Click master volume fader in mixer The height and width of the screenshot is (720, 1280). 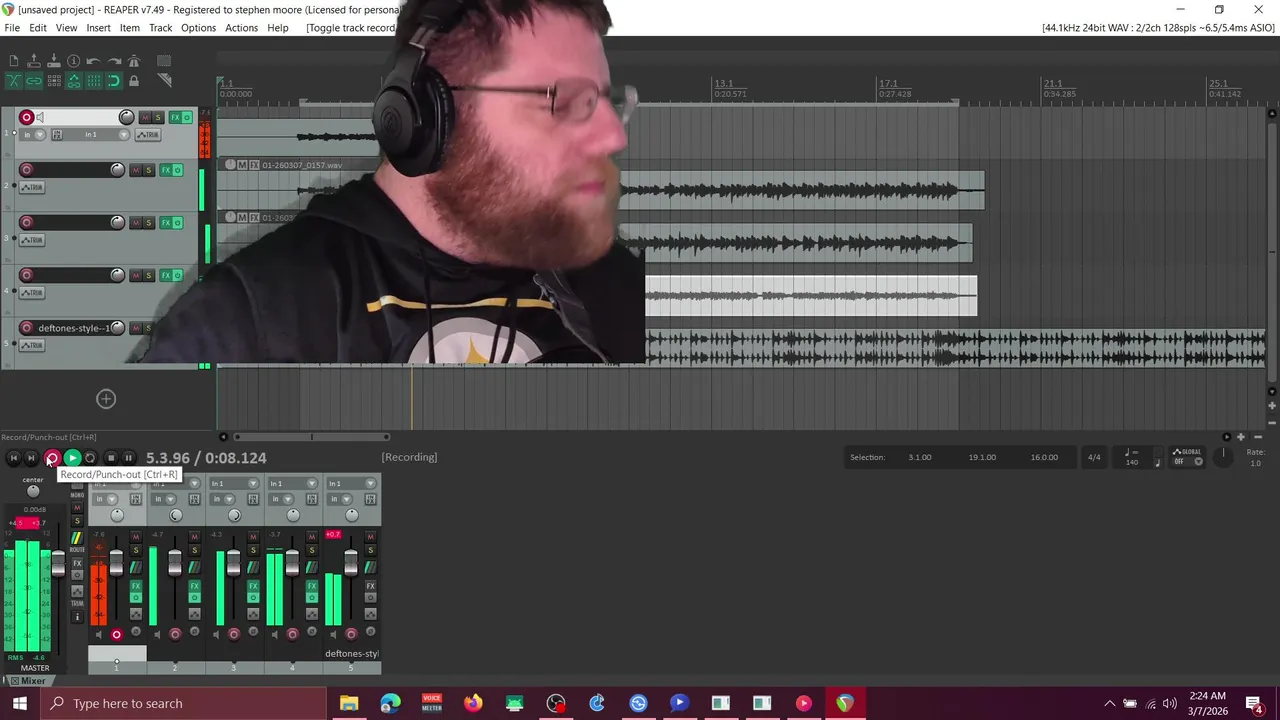tap(58, 563)
